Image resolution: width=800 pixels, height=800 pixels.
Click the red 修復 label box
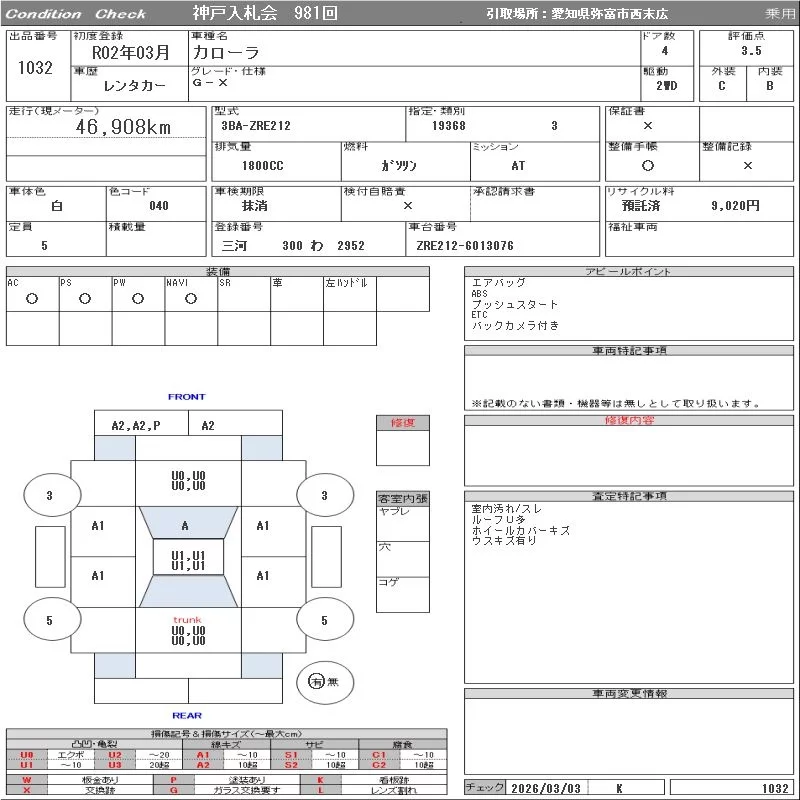tap(402, 423)
